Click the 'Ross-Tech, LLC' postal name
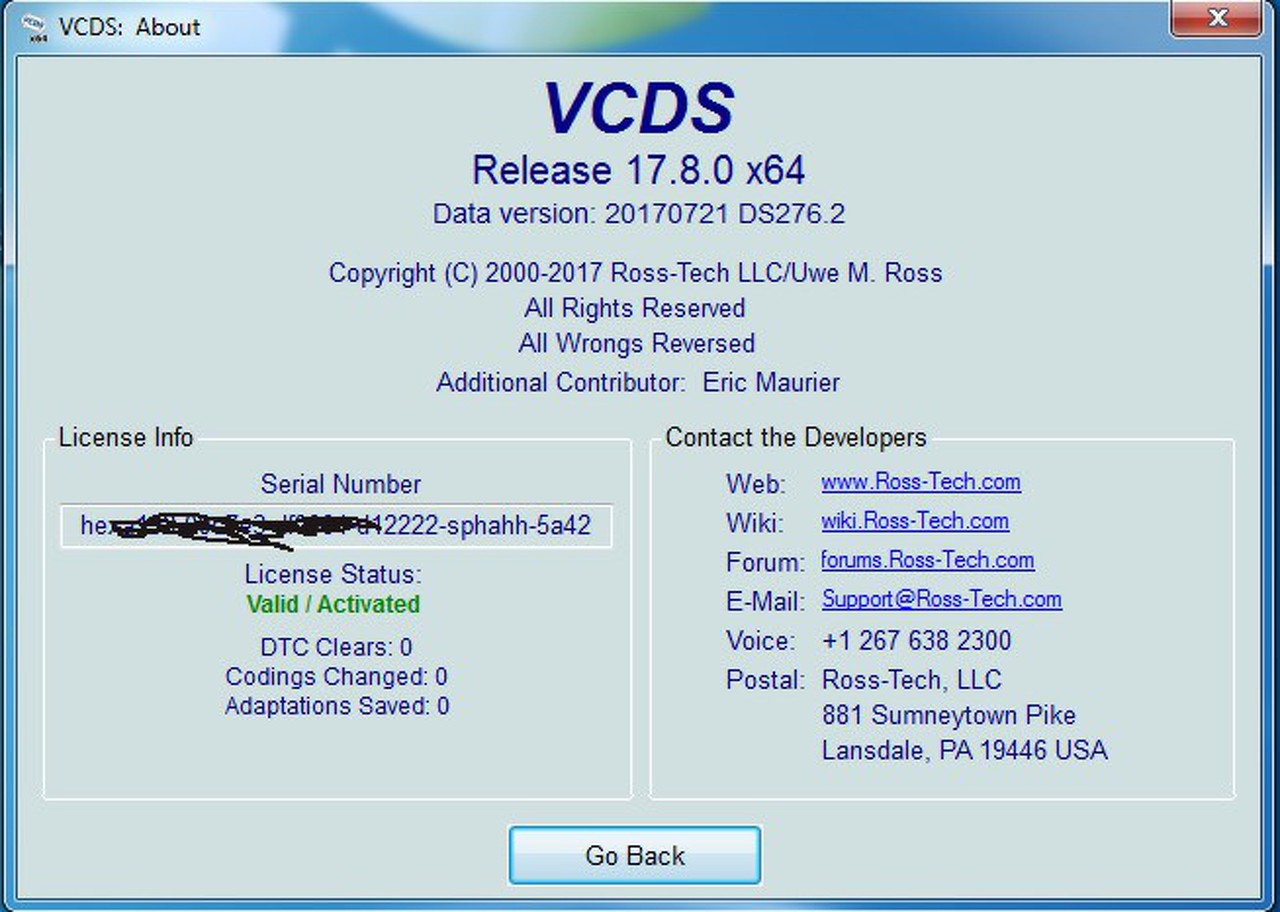The image size is (1280, 912). [911, 680]
